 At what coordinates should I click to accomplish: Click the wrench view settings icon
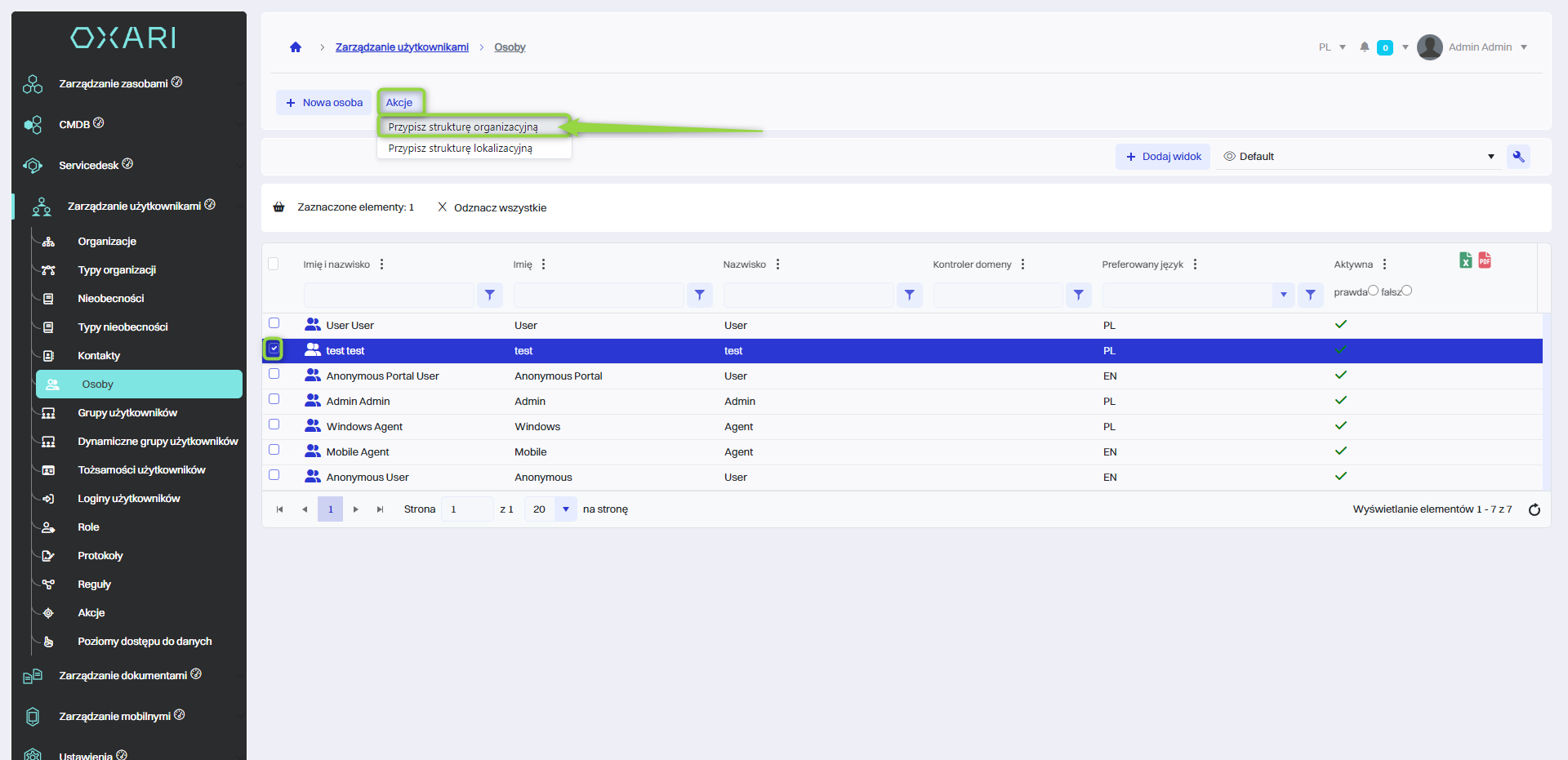[1518, 157]
